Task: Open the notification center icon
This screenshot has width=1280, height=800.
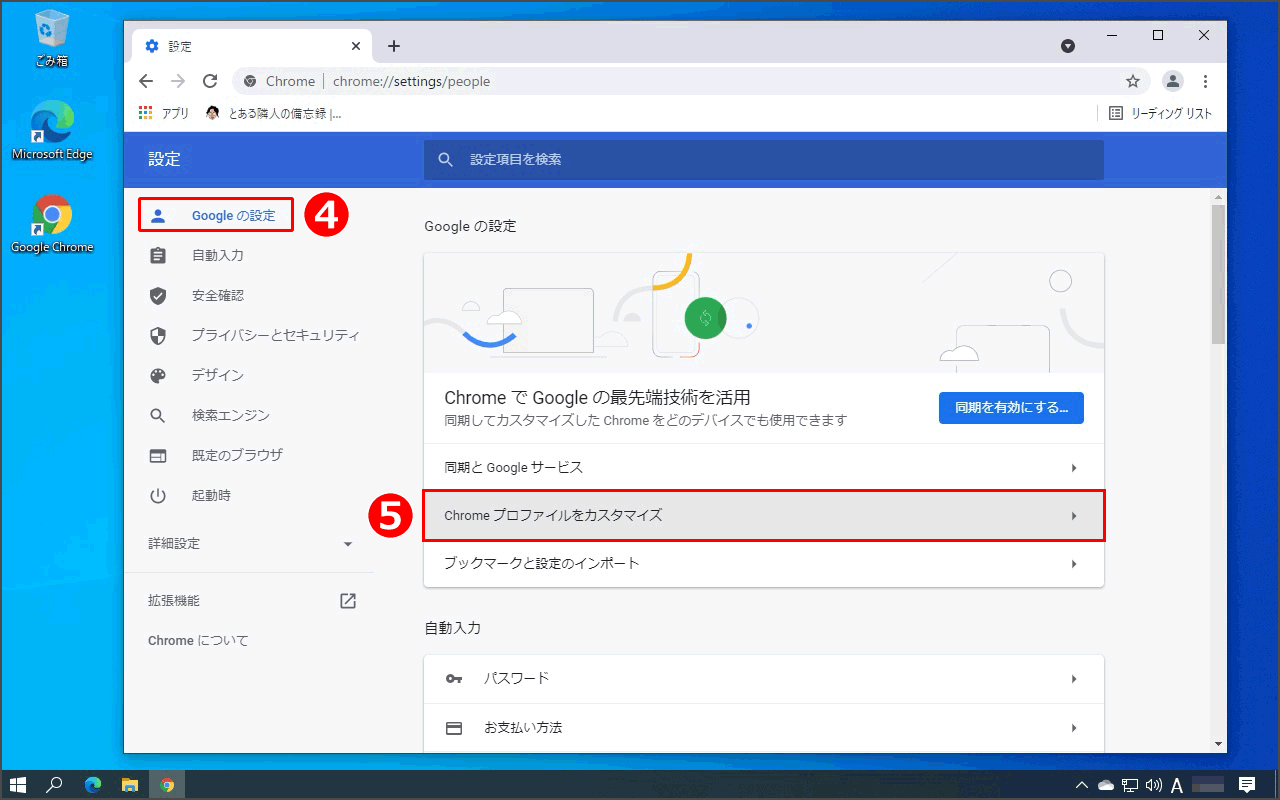Action: (x=1247, y=785)
